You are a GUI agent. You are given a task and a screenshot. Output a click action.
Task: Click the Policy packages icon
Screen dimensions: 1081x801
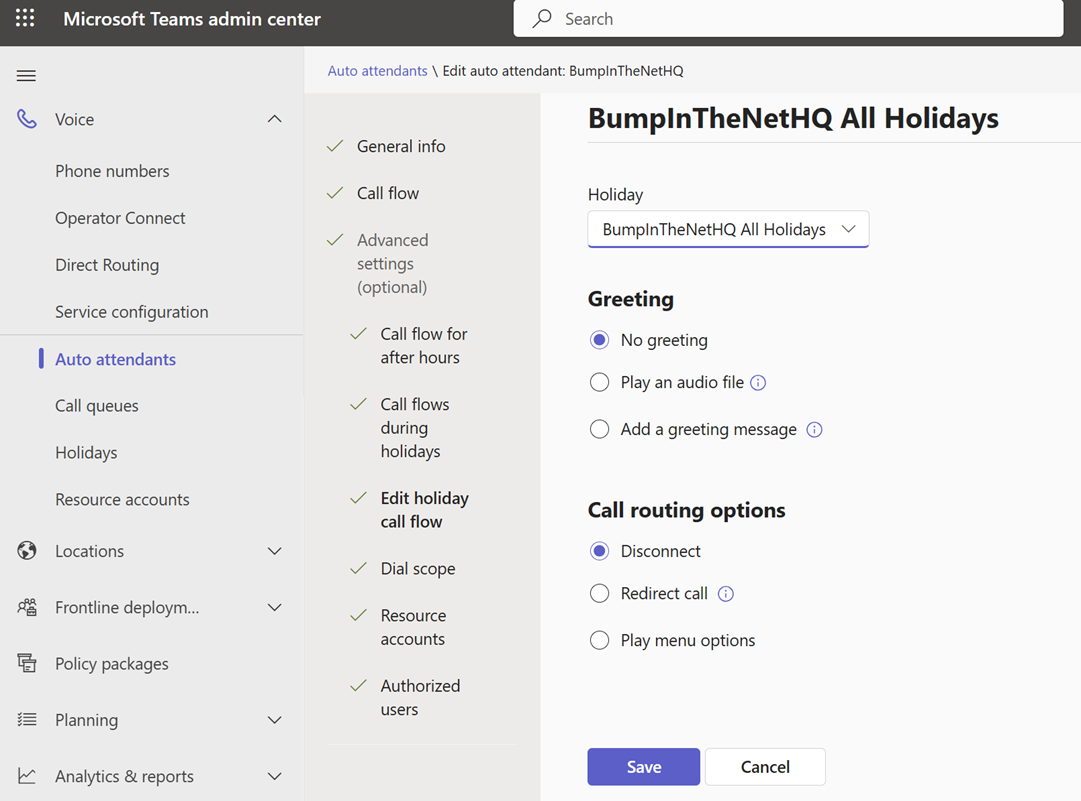point(27,664)
